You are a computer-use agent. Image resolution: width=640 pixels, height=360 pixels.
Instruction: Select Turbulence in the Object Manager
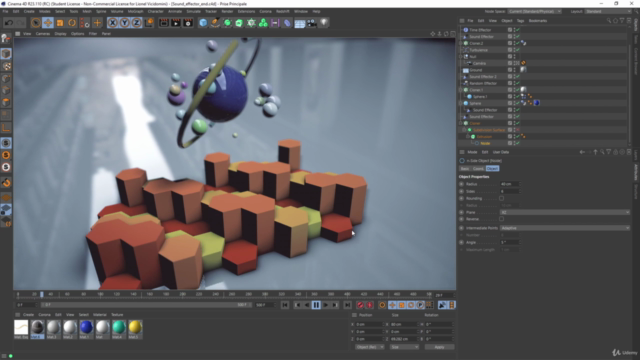(x=478, y=50)
